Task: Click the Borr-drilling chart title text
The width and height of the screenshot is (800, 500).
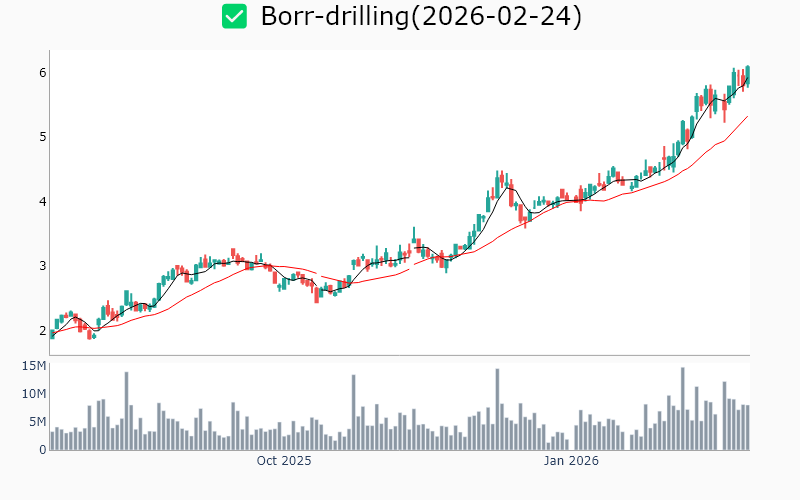Action: pyautogui.click(x=420, y=16)
